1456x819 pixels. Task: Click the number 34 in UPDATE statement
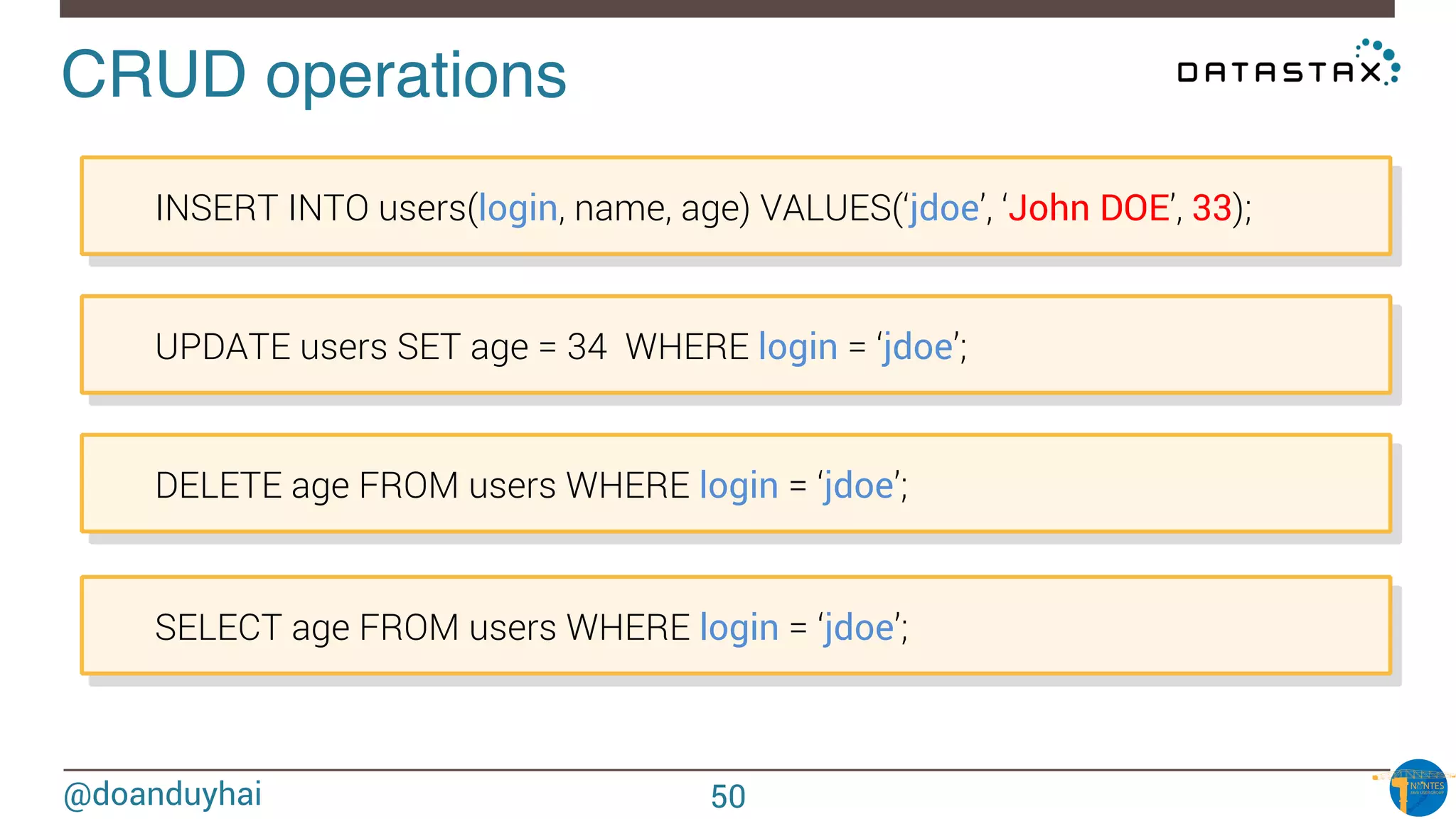tap(587, 347)
